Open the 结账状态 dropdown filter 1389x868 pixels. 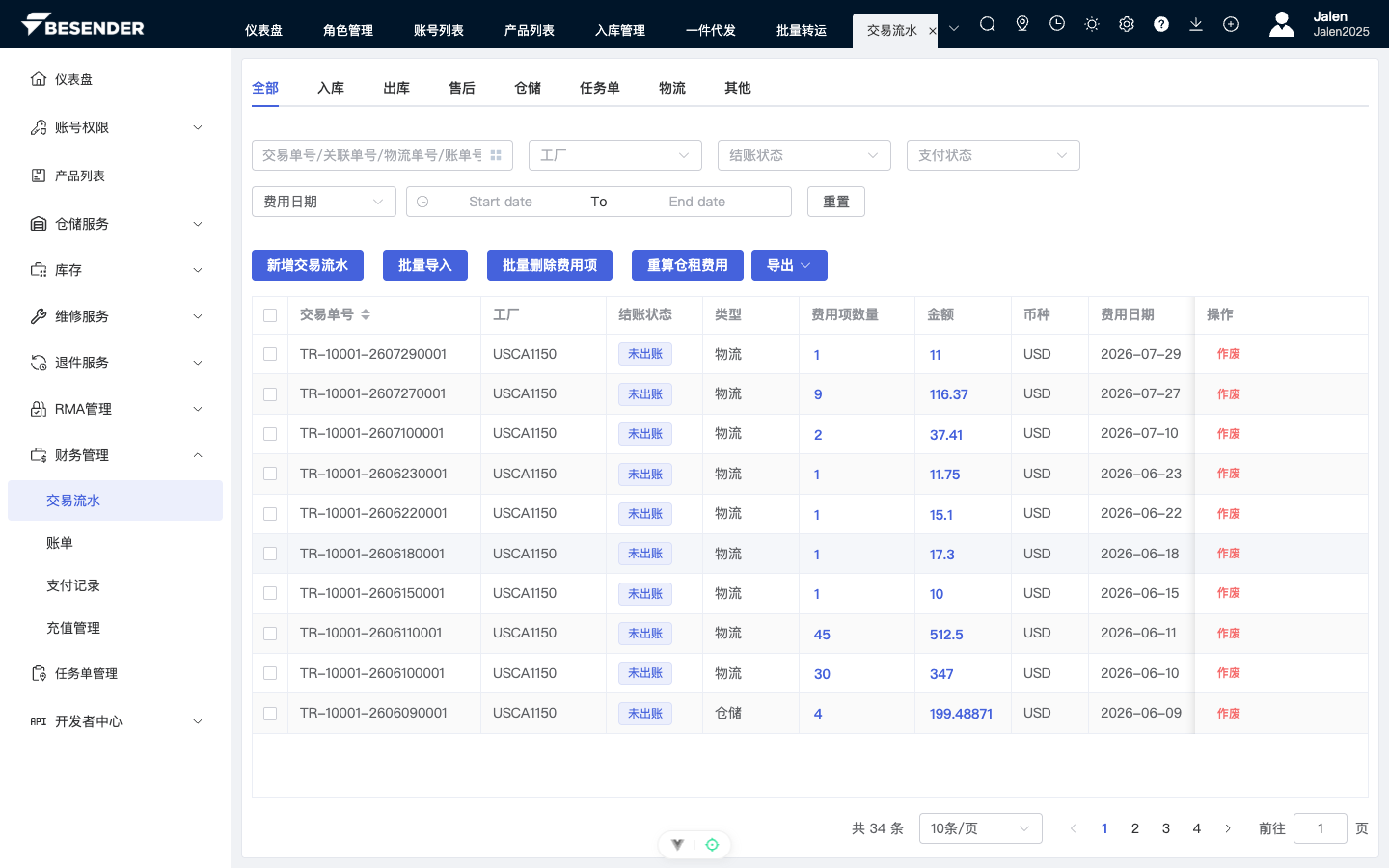[804, 155]
